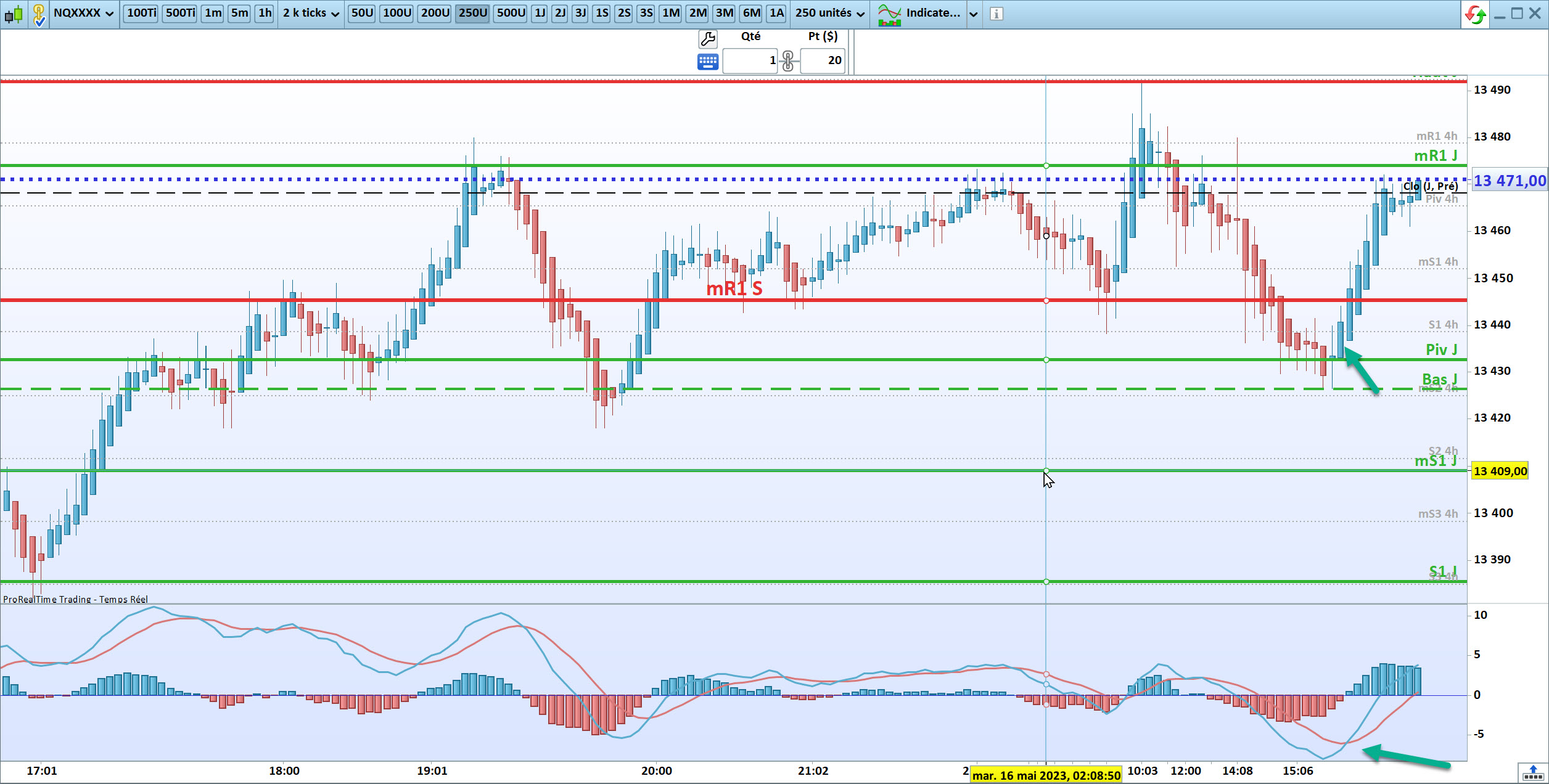Expand the NQXXXX instrument dropdown
The height and width of the screenshot is (784, 1549).
[x=109, y=14]
